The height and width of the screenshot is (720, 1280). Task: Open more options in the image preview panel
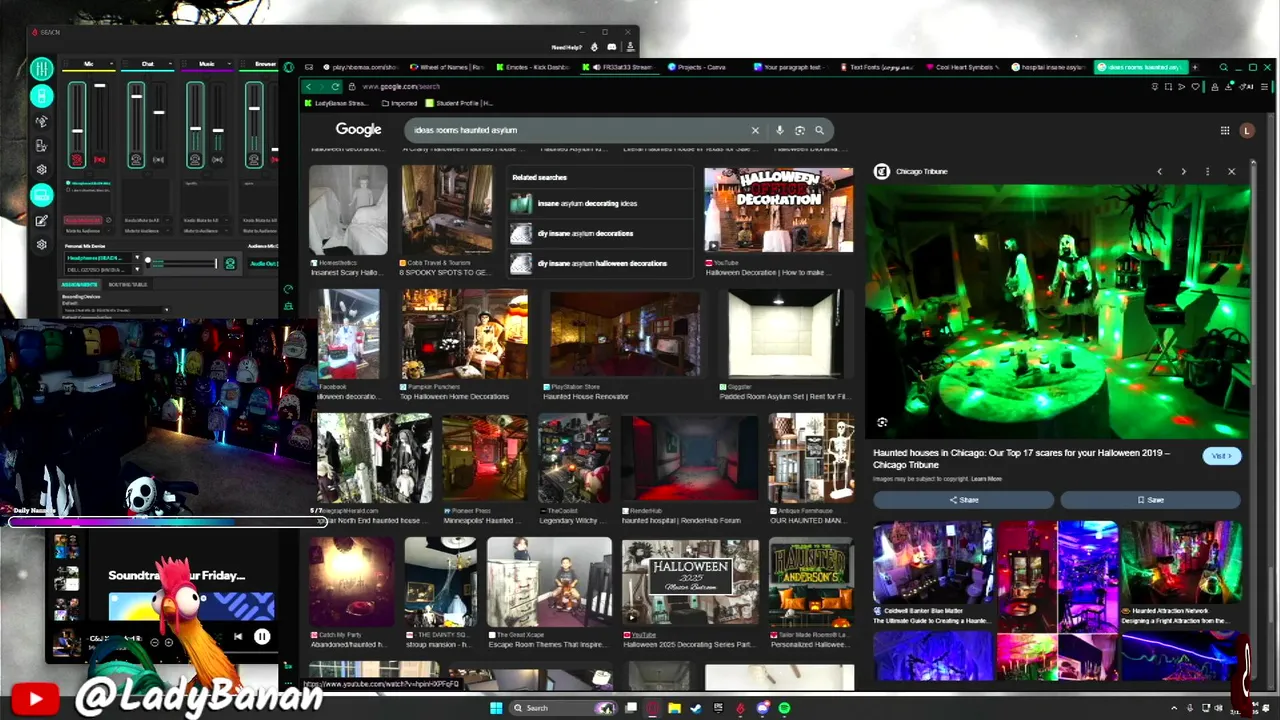coord(1207,172)
